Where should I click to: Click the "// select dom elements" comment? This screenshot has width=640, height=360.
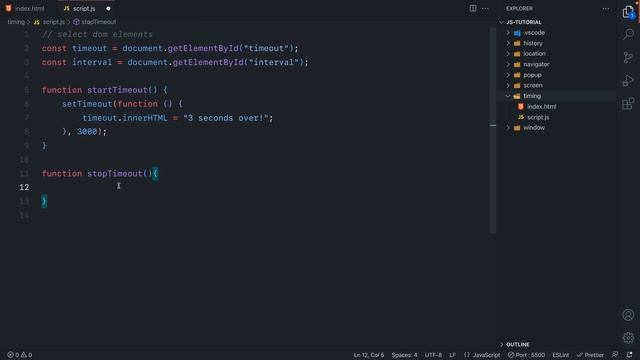[97, 35]
